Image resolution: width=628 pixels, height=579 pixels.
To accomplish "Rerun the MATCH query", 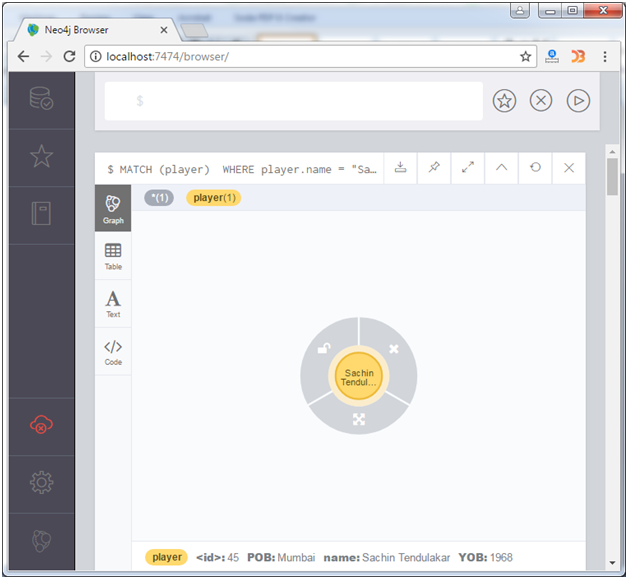I will pyautogui.click(x=536, y=168).
